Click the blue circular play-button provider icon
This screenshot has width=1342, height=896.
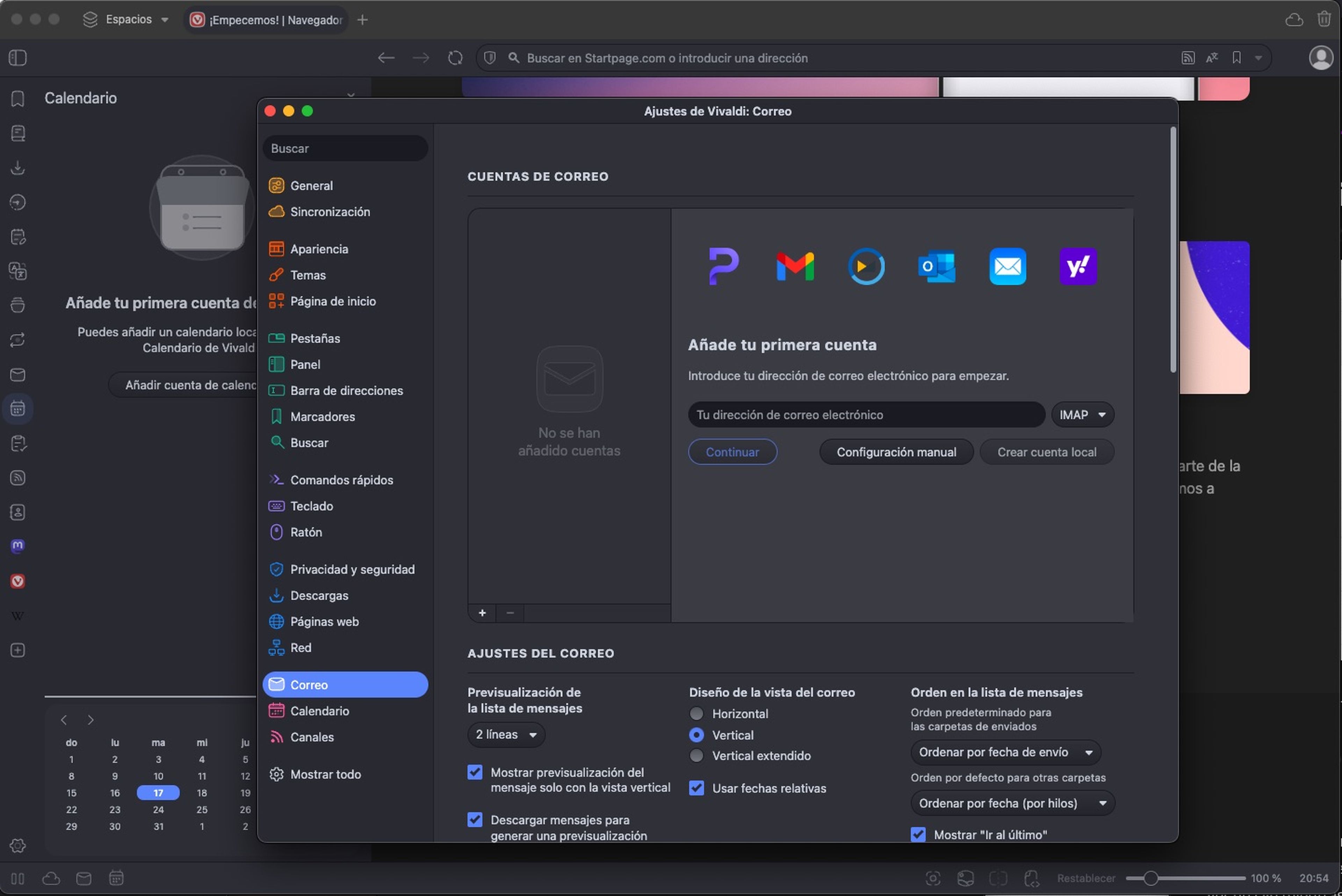click(866, 266)
